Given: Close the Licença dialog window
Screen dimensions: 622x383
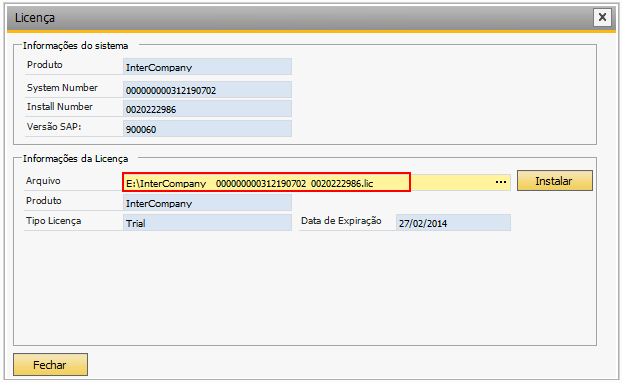Looking at the screenshot, I should [602, 17].
